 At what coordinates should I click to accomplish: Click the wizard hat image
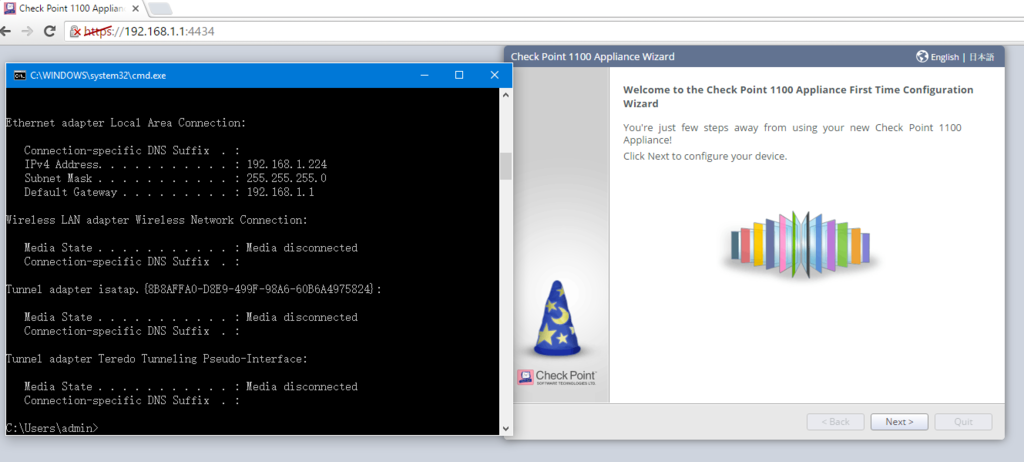[x=557, y=319]
